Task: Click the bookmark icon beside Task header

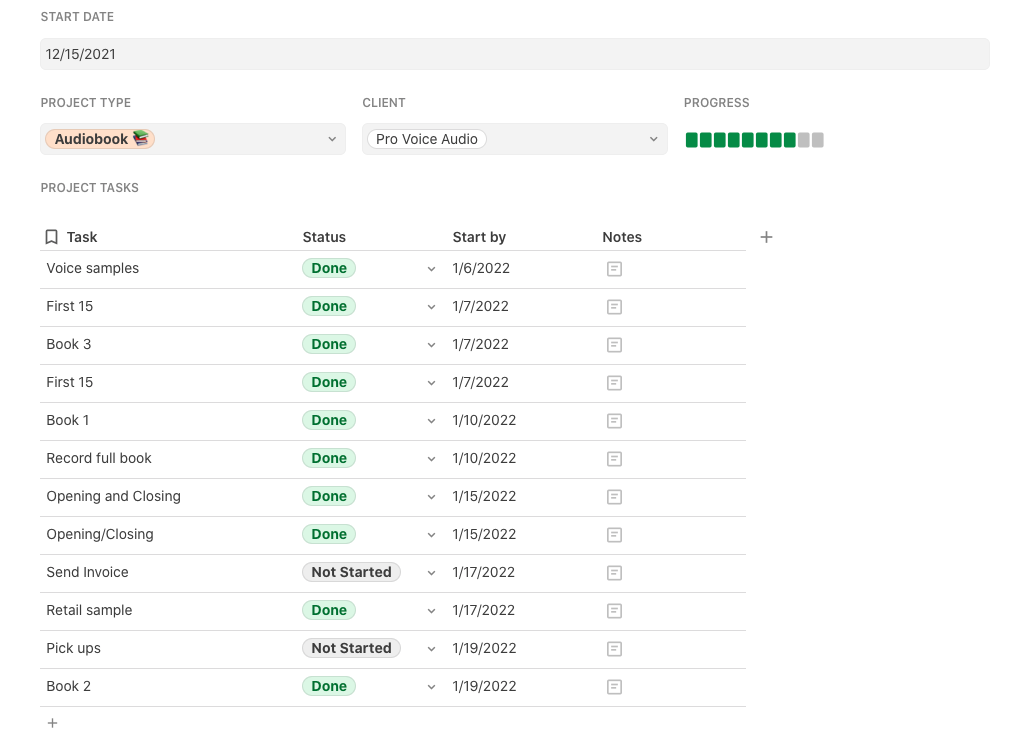Action: 52,237
